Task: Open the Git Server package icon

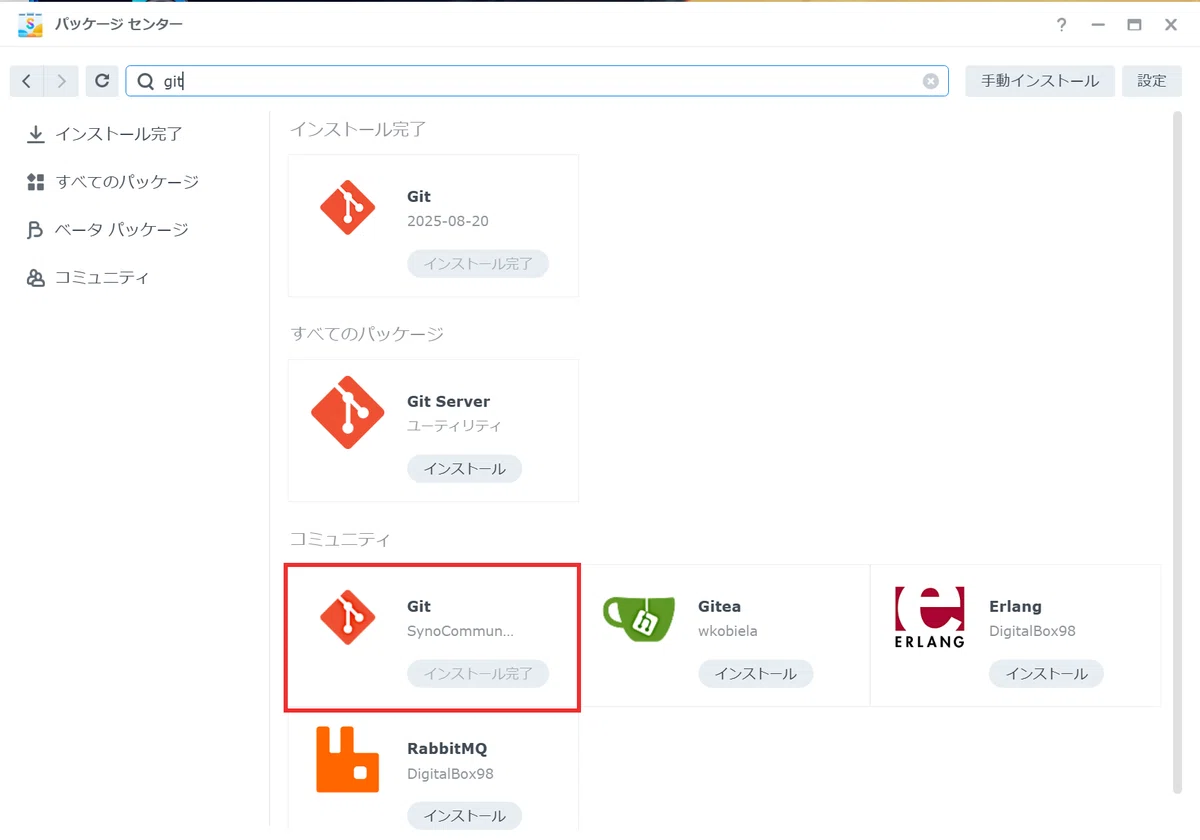Action: pyautogui.click(x=348, y=412)
